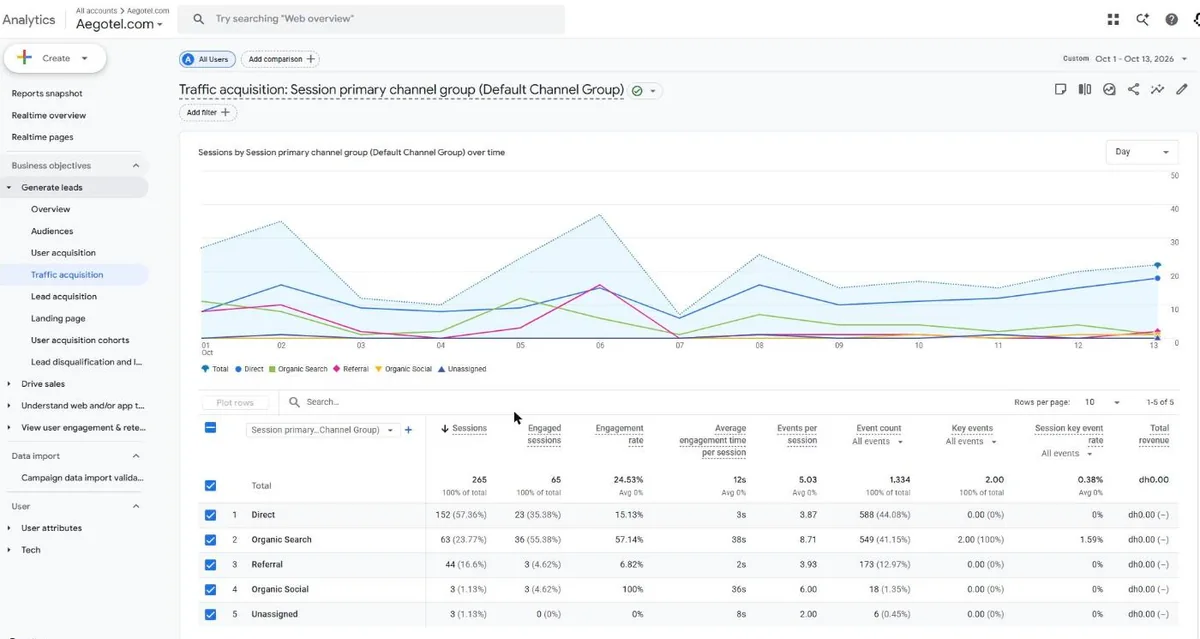This screenshot has height=639, width=1200.
Task: Toggle the Referral legend entry
Action: tap(351, 369)
